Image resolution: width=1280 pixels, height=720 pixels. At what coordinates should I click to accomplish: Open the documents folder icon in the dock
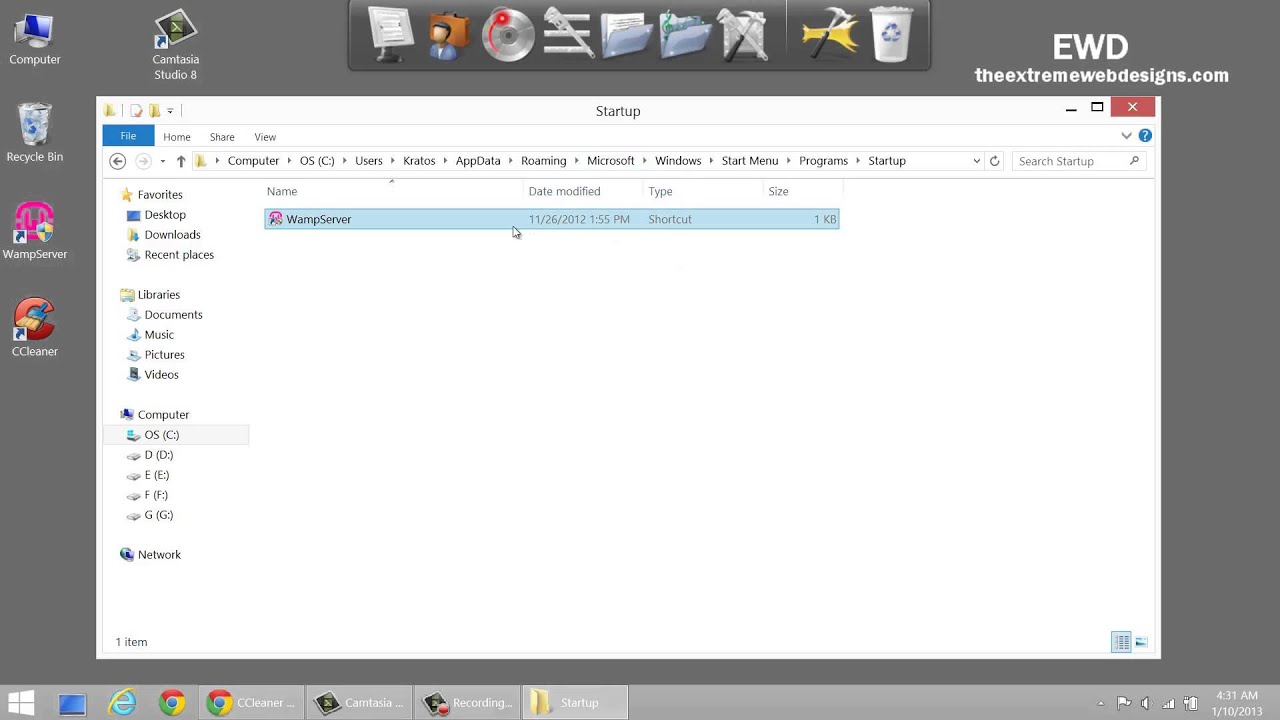pyautogui.click(x=627, y=35)
